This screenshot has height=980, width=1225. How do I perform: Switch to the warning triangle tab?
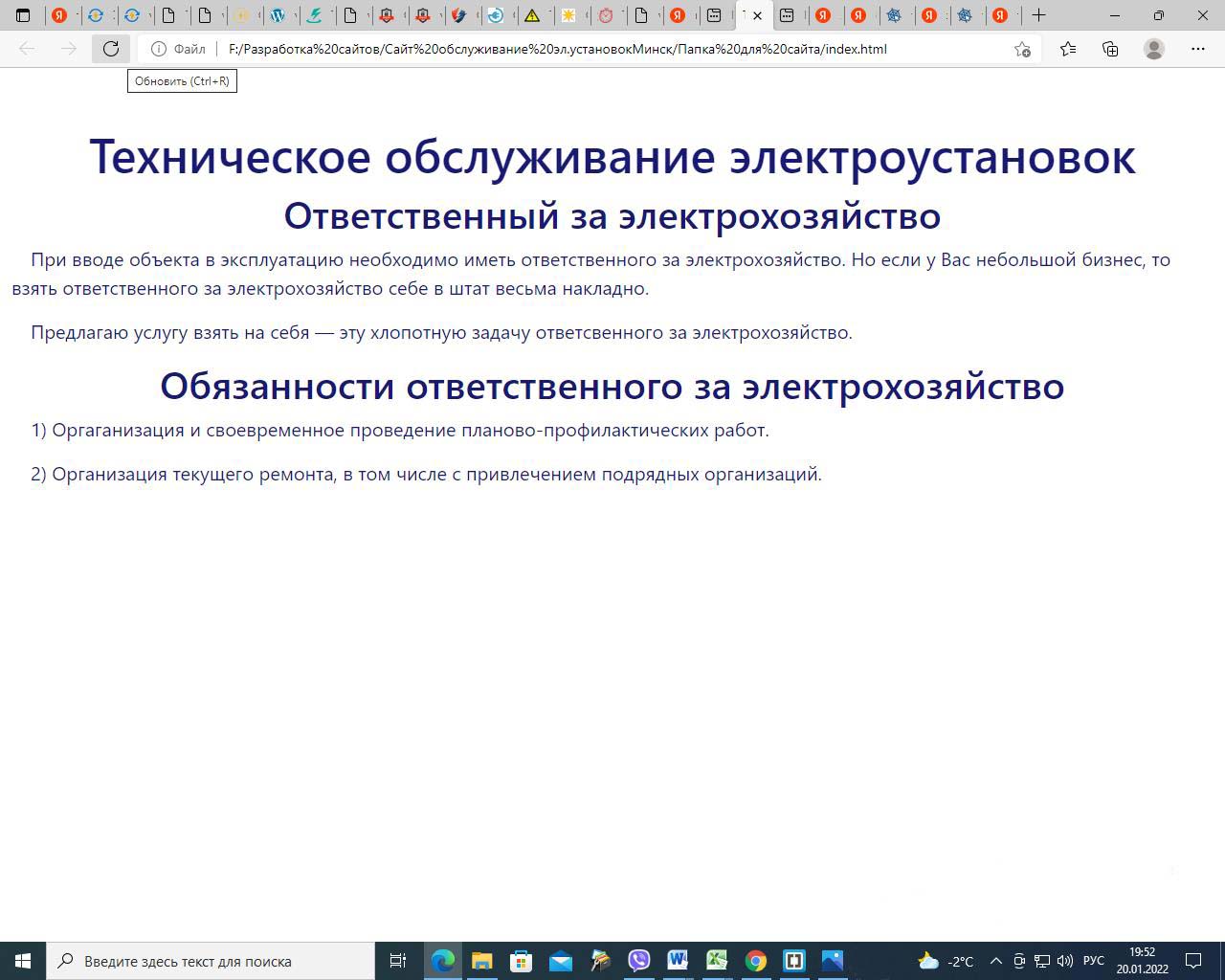pyautogui.click(x=532, y=15)
